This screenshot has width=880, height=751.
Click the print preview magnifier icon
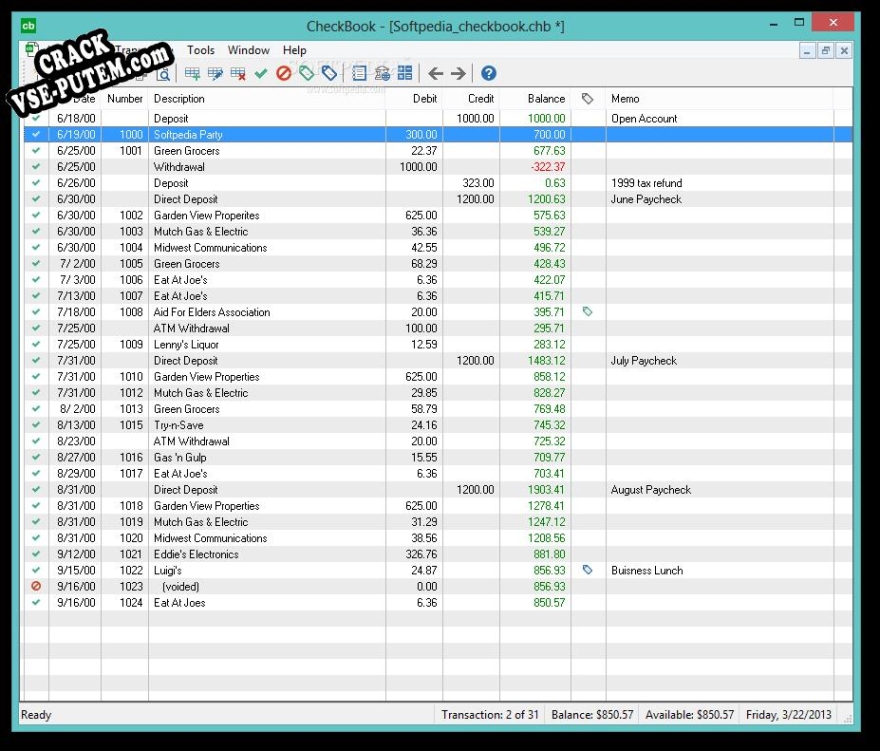pos(164,73)
